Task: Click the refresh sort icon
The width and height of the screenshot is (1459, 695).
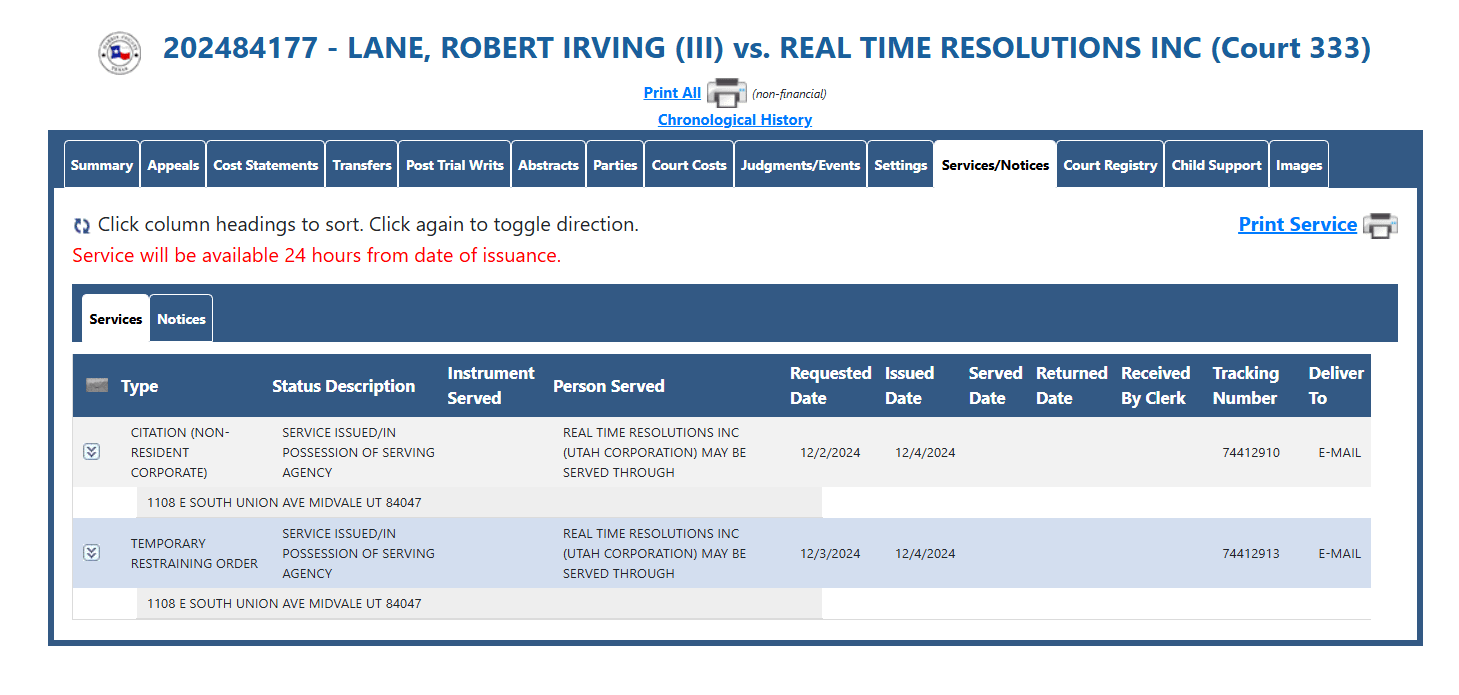Action: (82, 226)
